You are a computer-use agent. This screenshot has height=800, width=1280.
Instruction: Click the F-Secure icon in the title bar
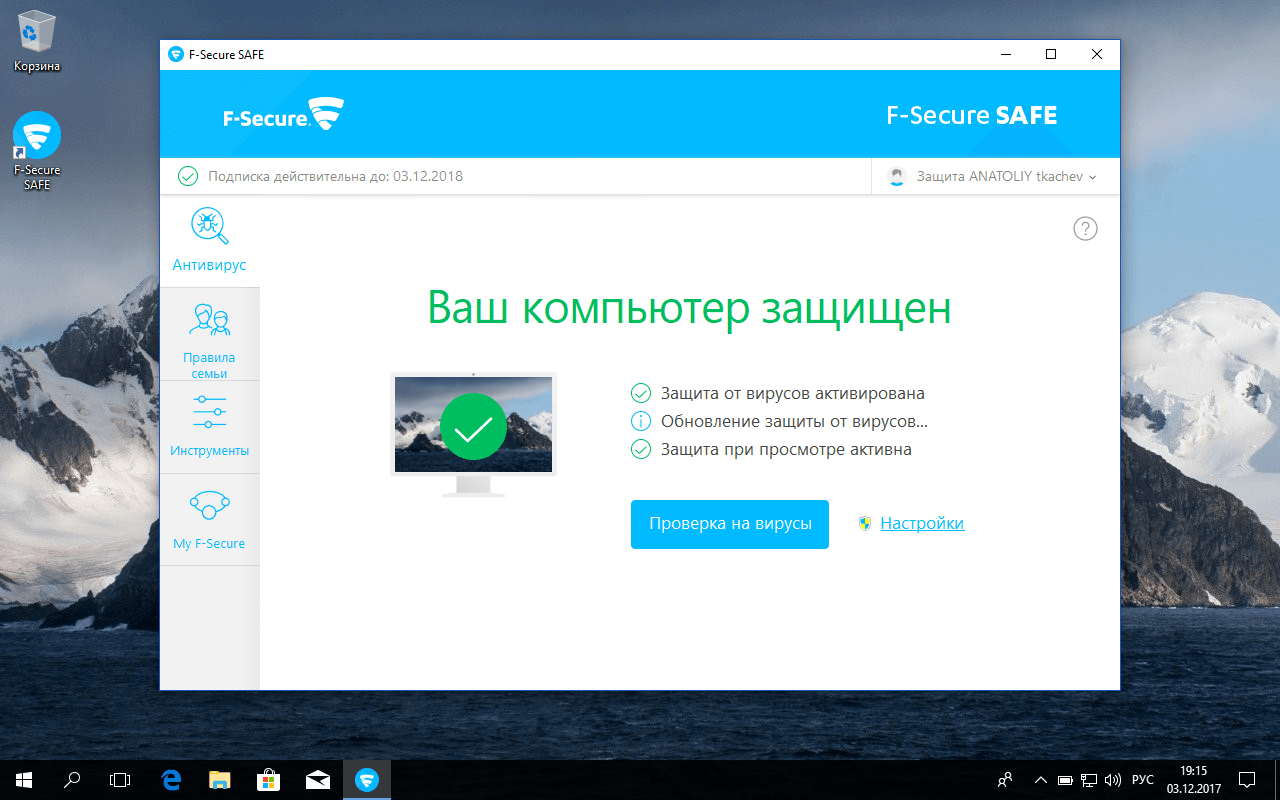click(176, 55)
